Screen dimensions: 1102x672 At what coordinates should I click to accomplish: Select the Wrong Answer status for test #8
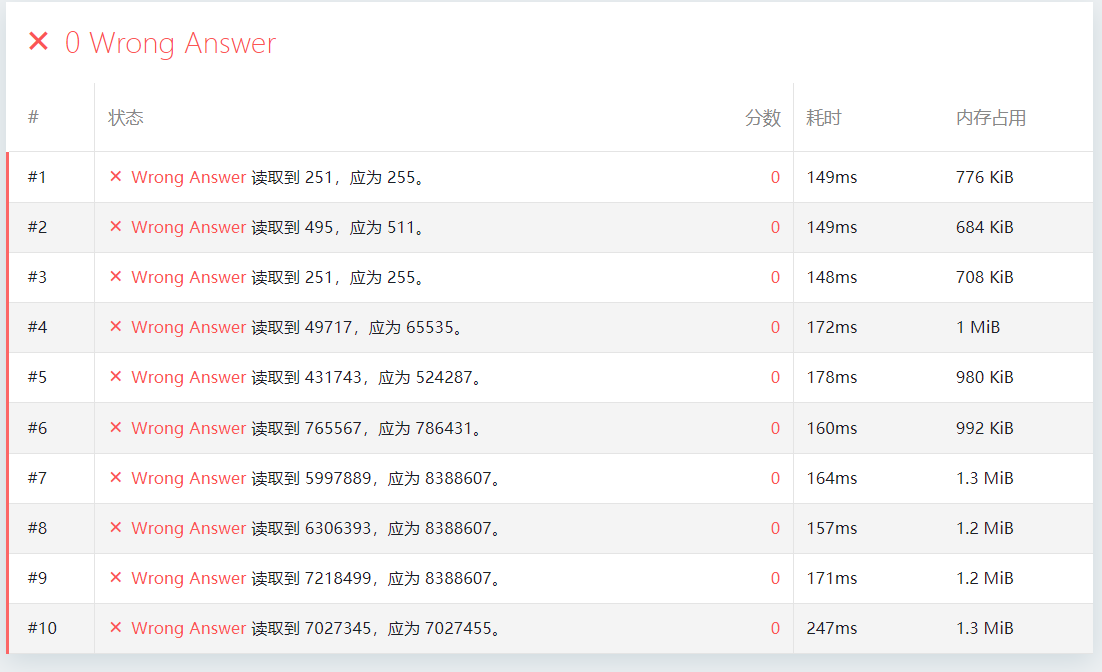188,528
